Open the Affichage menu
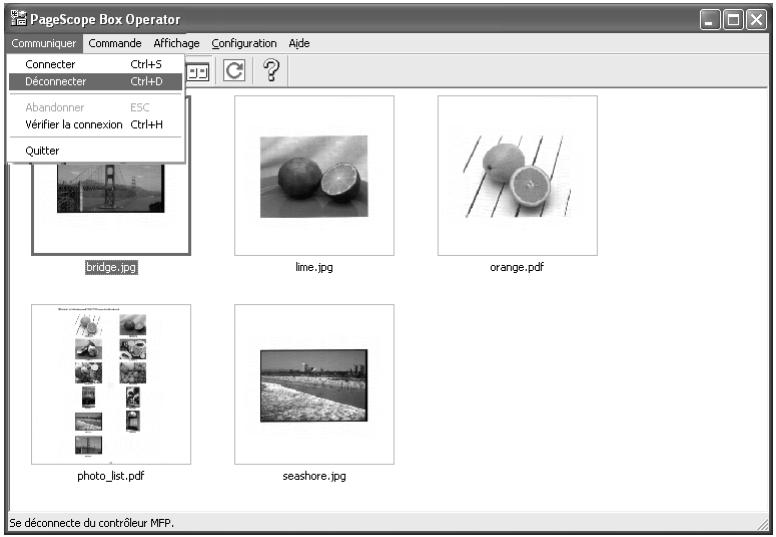Screen dimensions: 776x537 click(x=176, y=44)
